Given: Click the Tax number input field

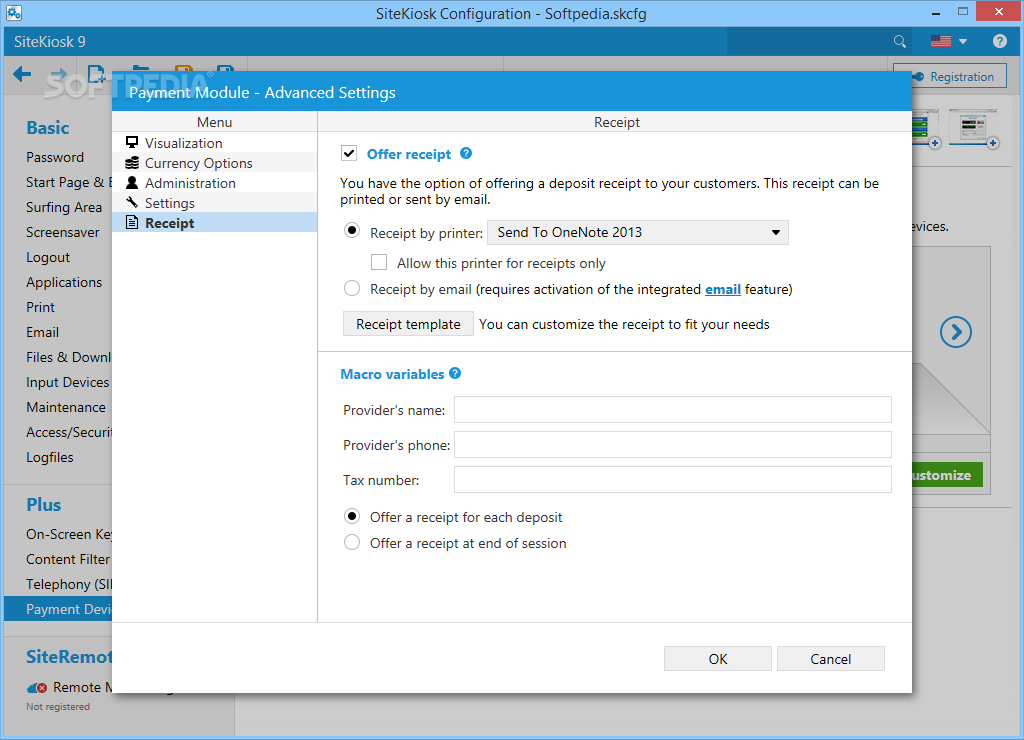Looking at the screenshot, I should point(673,480).
